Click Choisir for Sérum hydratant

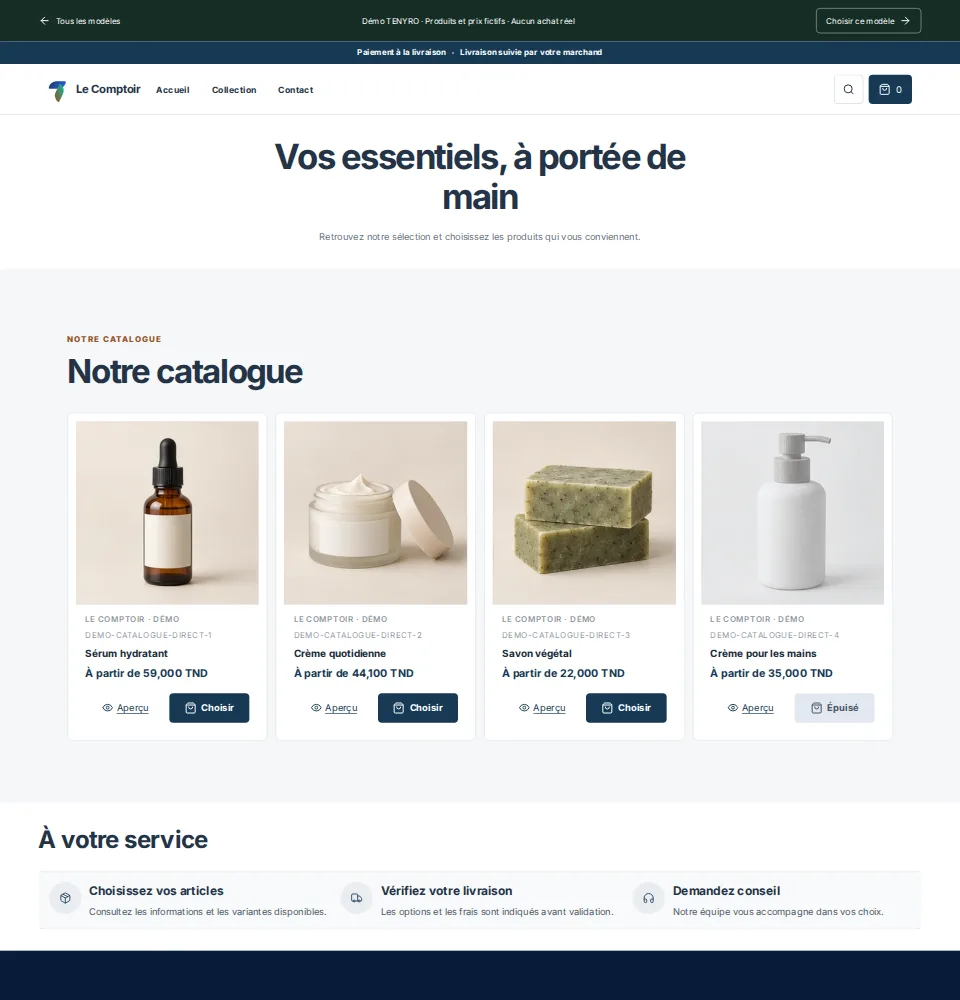tap(209, 708)
